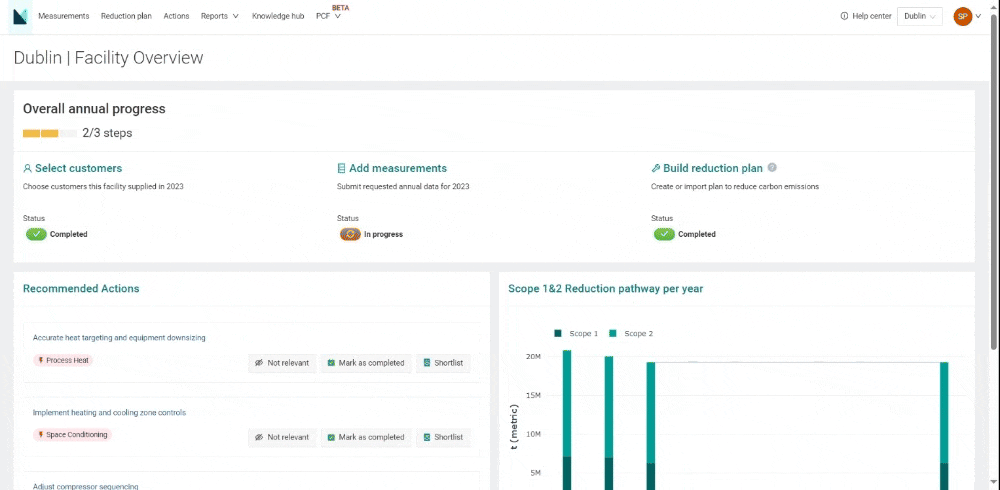Click the Help center question mark icon
1000x490 pixels.
pyautogui.click(x=844, y=16)
